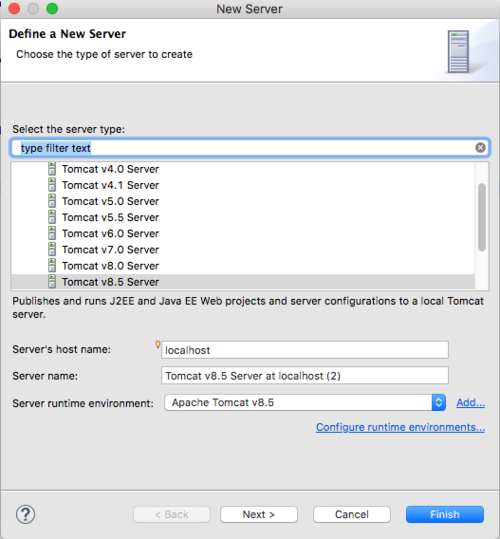Click the Tomcat v5.0 Server icon
The width and height of the screenshot is (500, 539).
[x=52, y=201]
